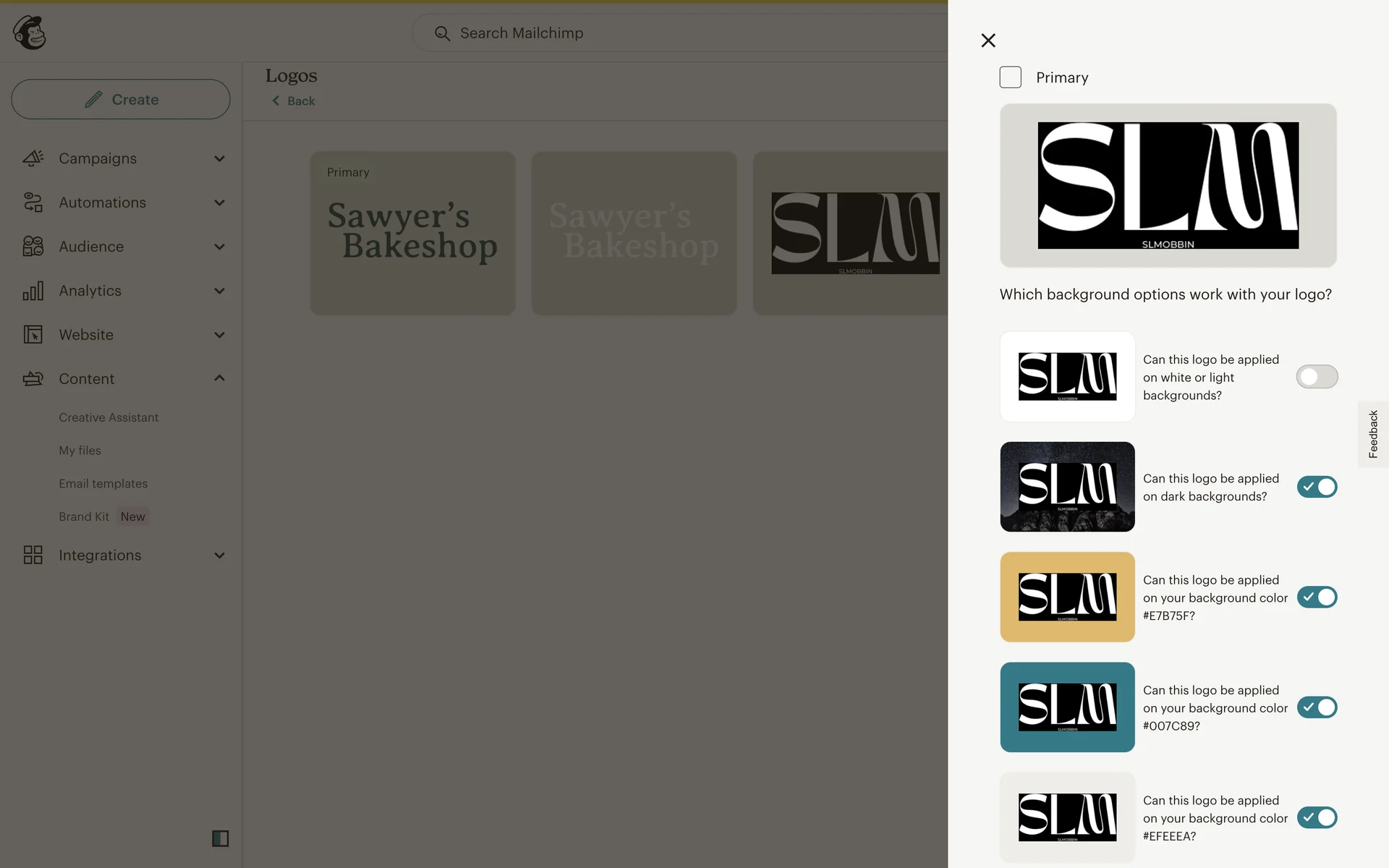Check the Primary logo checkbox

click(1010, 77)
